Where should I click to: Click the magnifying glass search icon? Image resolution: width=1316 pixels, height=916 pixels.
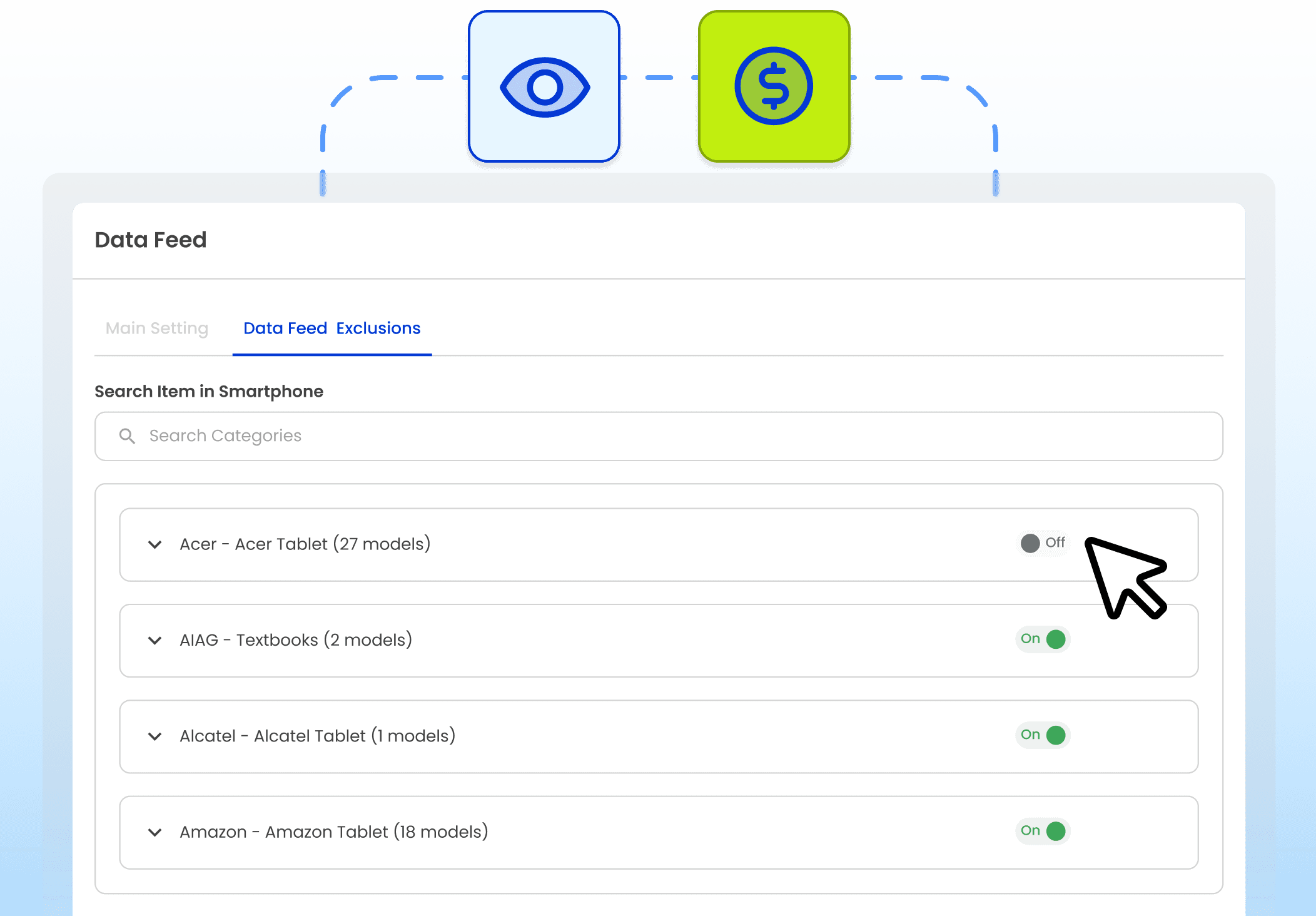point(127,436)
